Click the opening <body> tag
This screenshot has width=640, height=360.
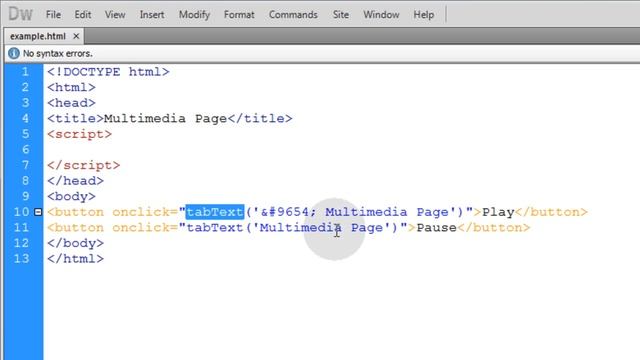(x=71, y=196)
